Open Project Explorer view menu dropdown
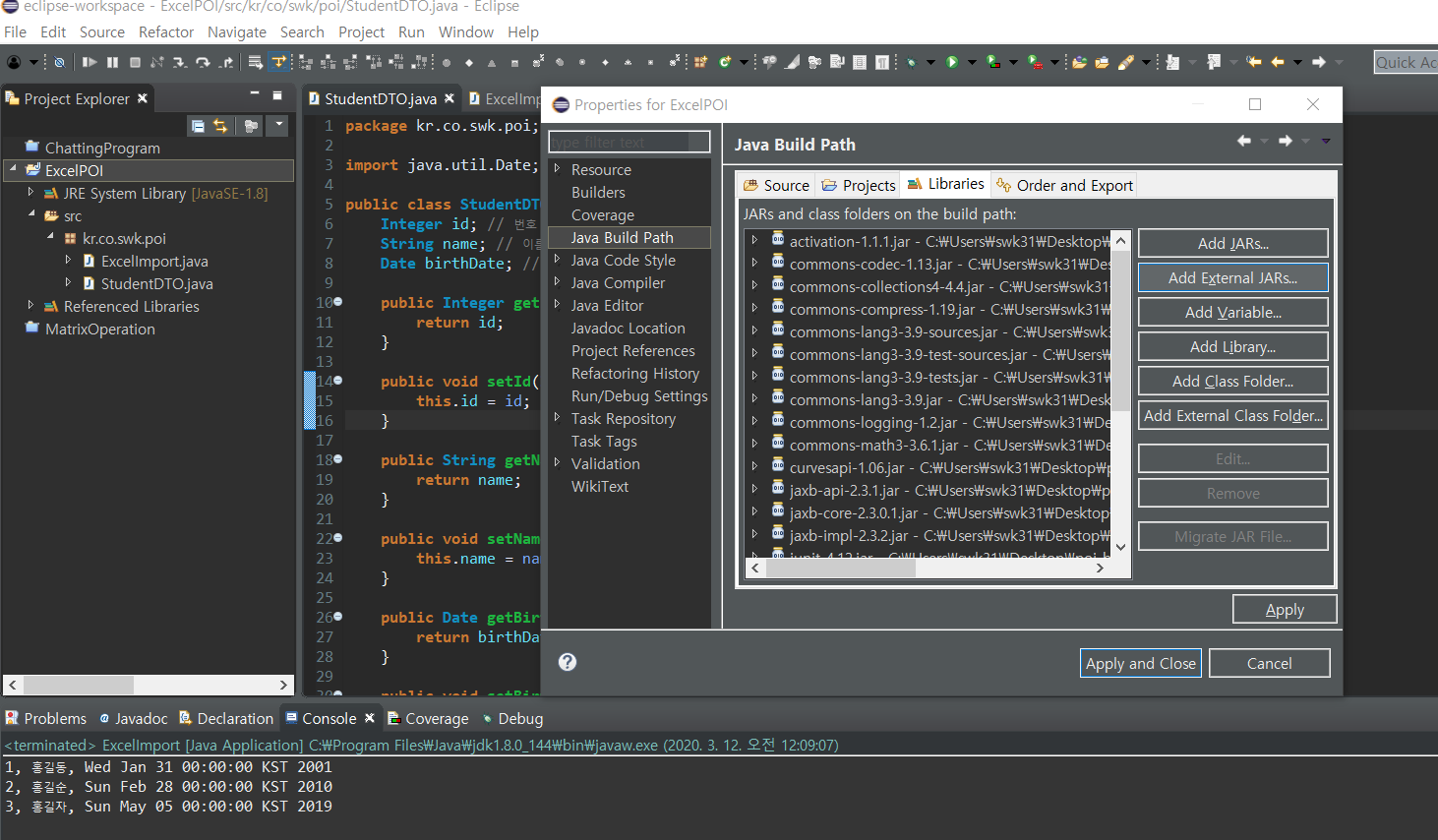 coord(279,125)
